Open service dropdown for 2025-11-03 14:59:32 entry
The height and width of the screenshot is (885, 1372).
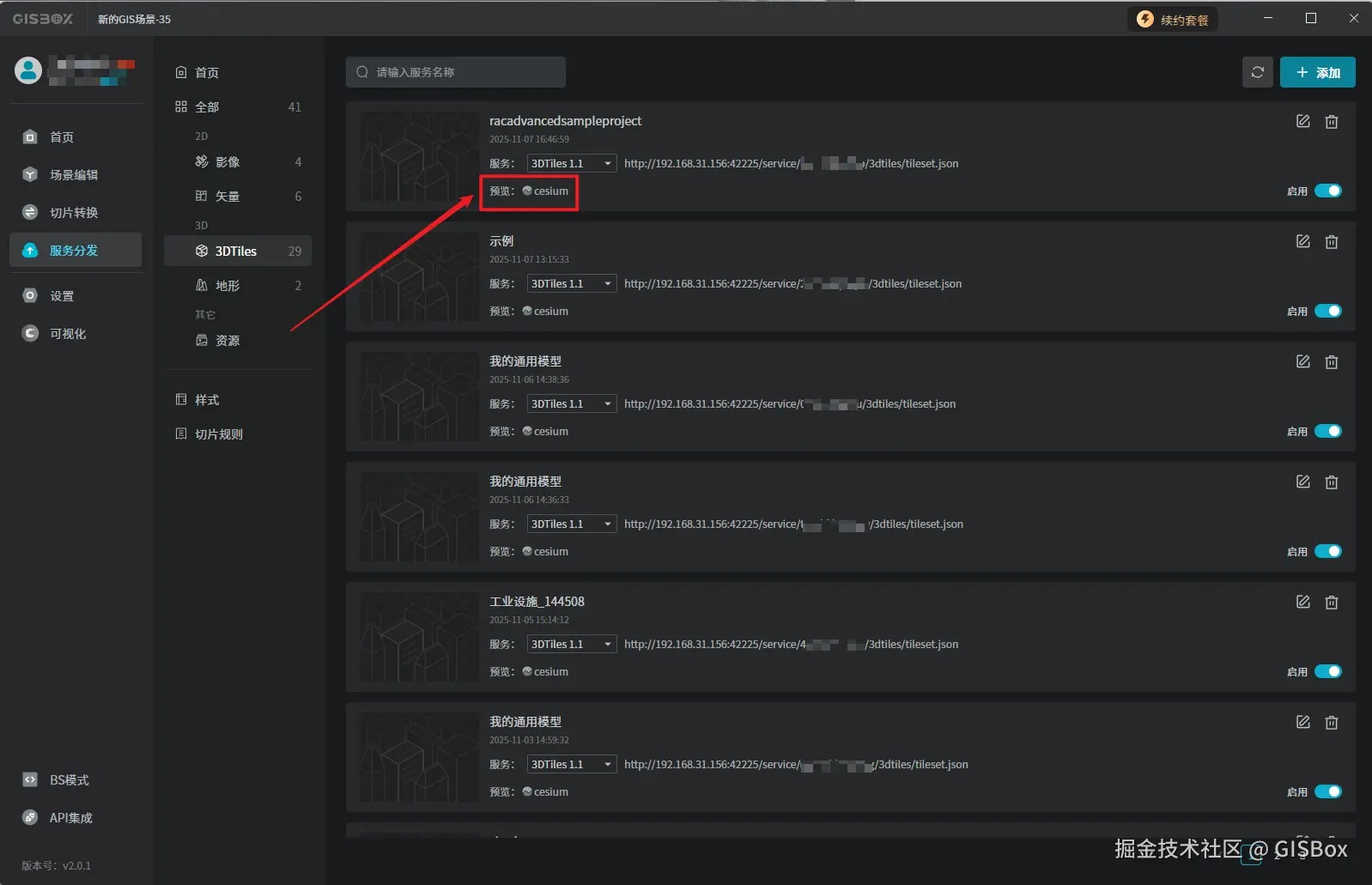click(x=571, y=764)
